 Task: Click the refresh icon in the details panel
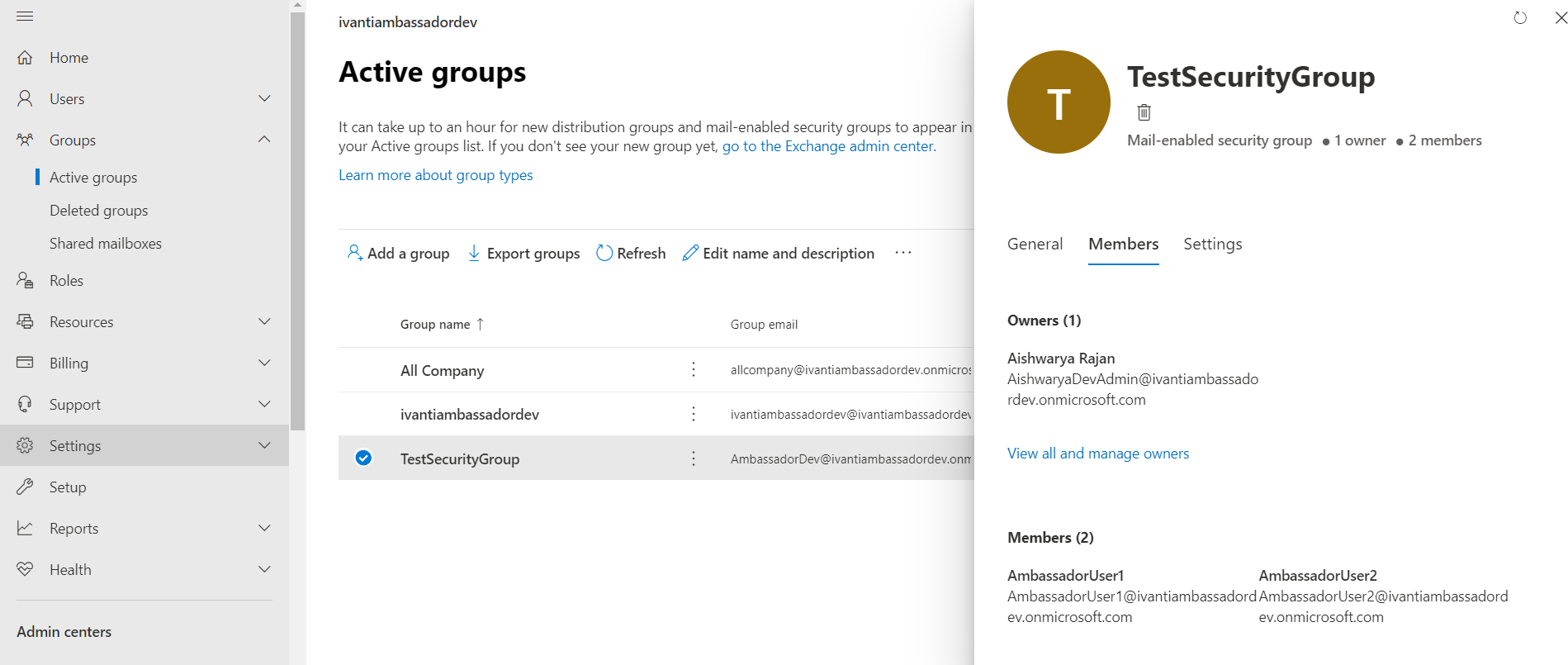click(1520, 17)
